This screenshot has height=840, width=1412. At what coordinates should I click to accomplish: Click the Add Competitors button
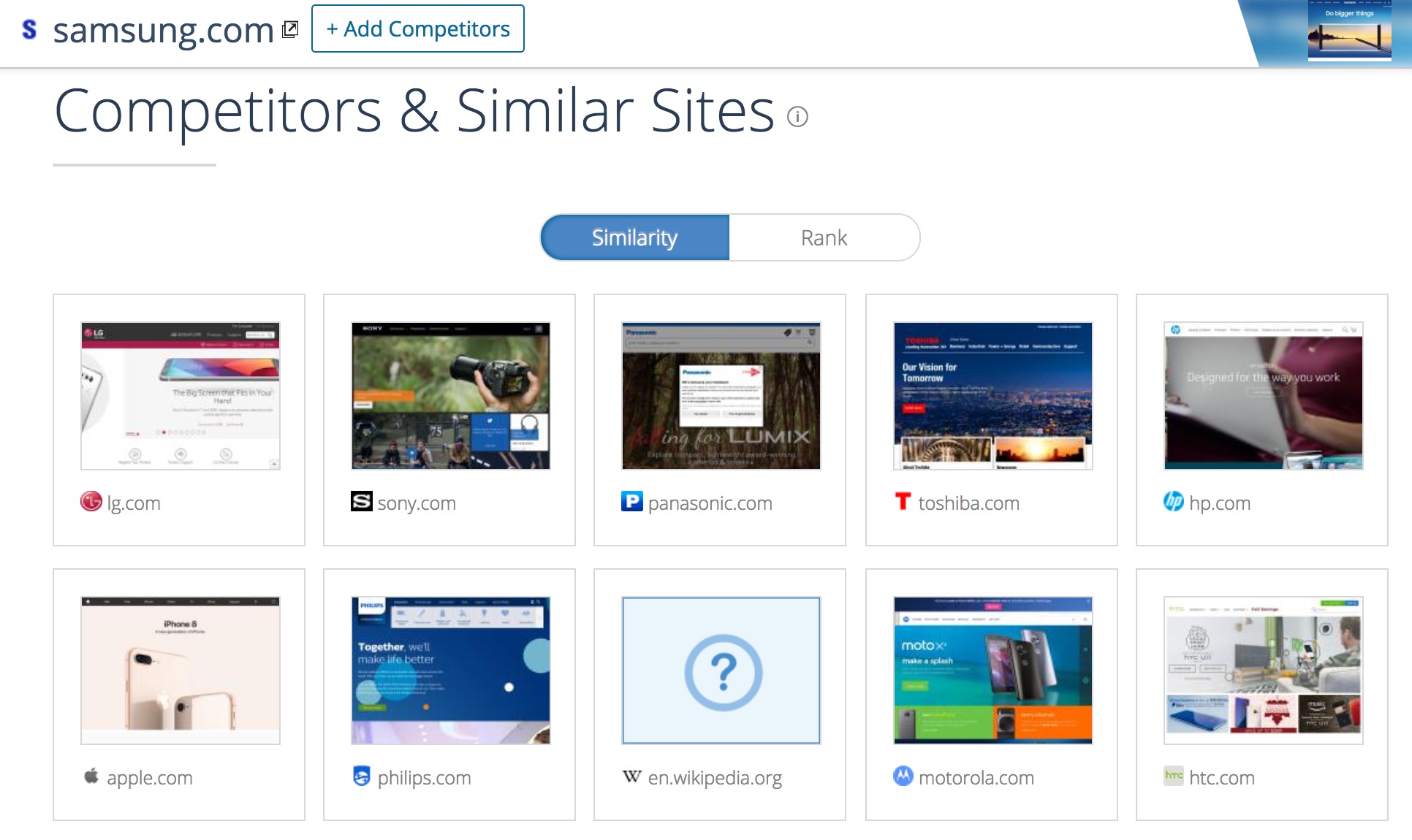[x=418, y=28]
